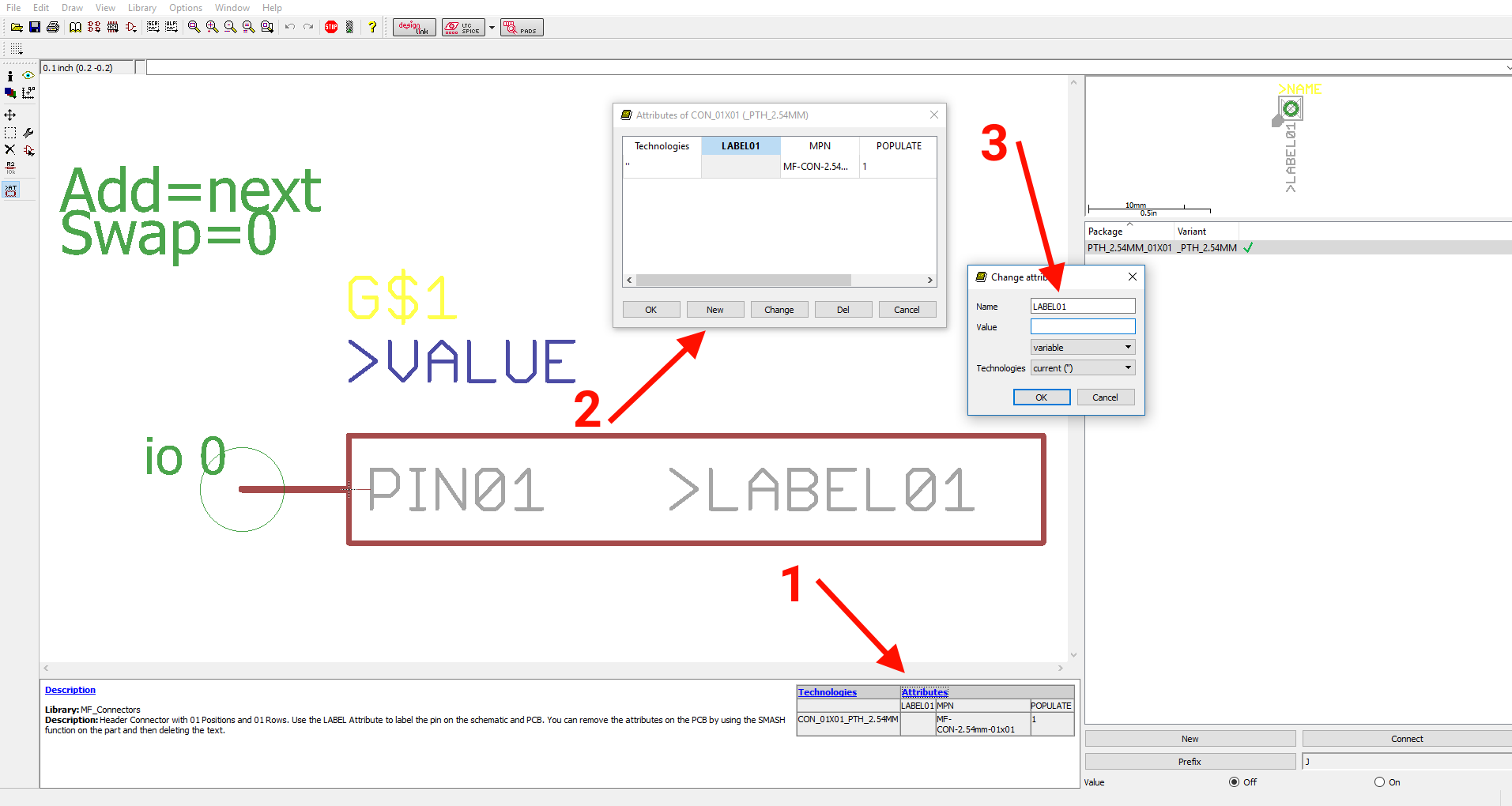
Task: Click the Print icon in toolbar
Action: tap(53, 27)
